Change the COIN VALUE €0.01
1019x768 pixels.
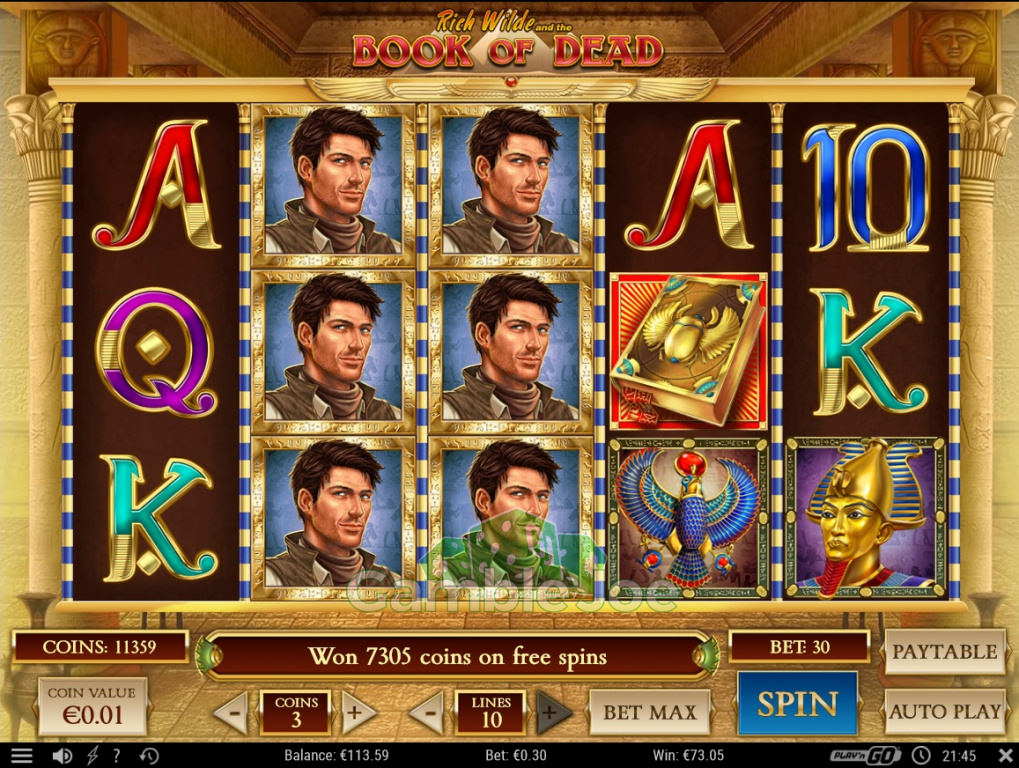click(x=92, y=706)
